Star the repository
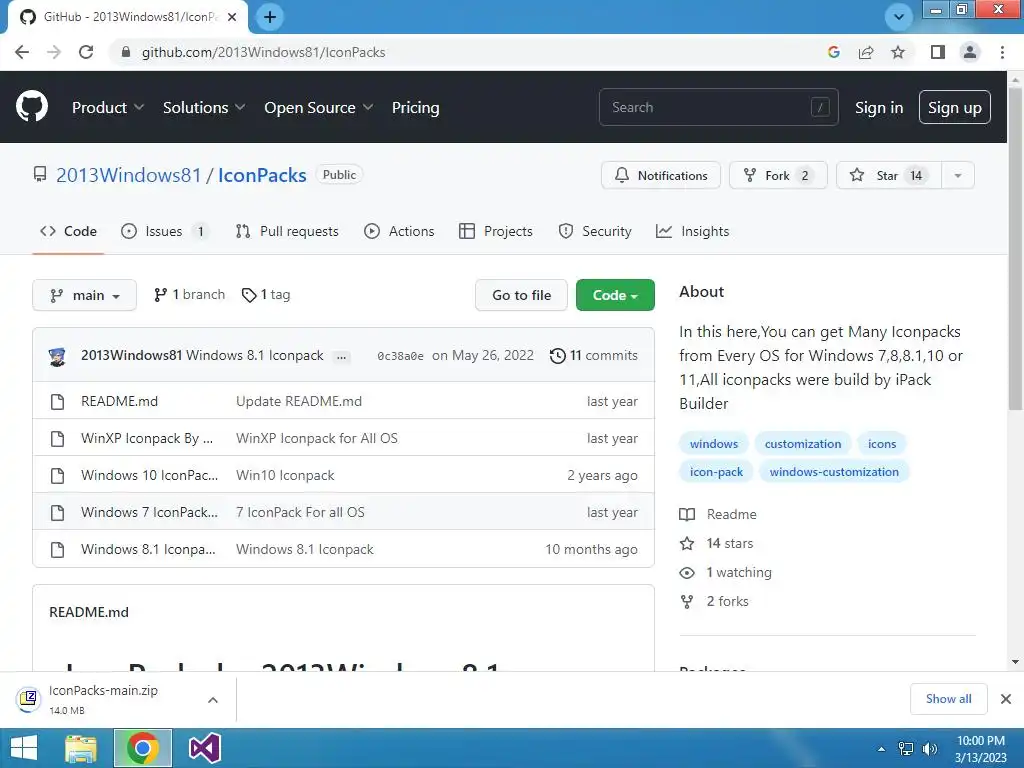 [888, 176]
